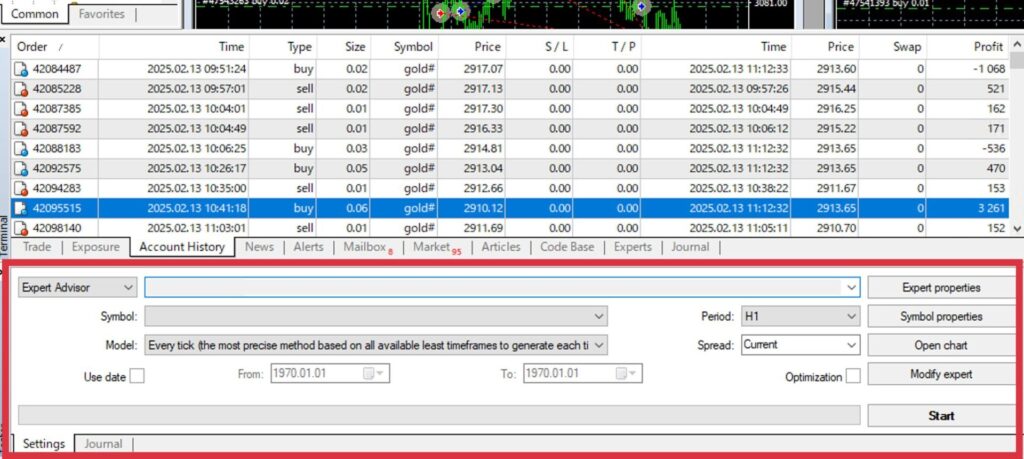
Task: Sort by the Type column header
Action: click(284, 47)
